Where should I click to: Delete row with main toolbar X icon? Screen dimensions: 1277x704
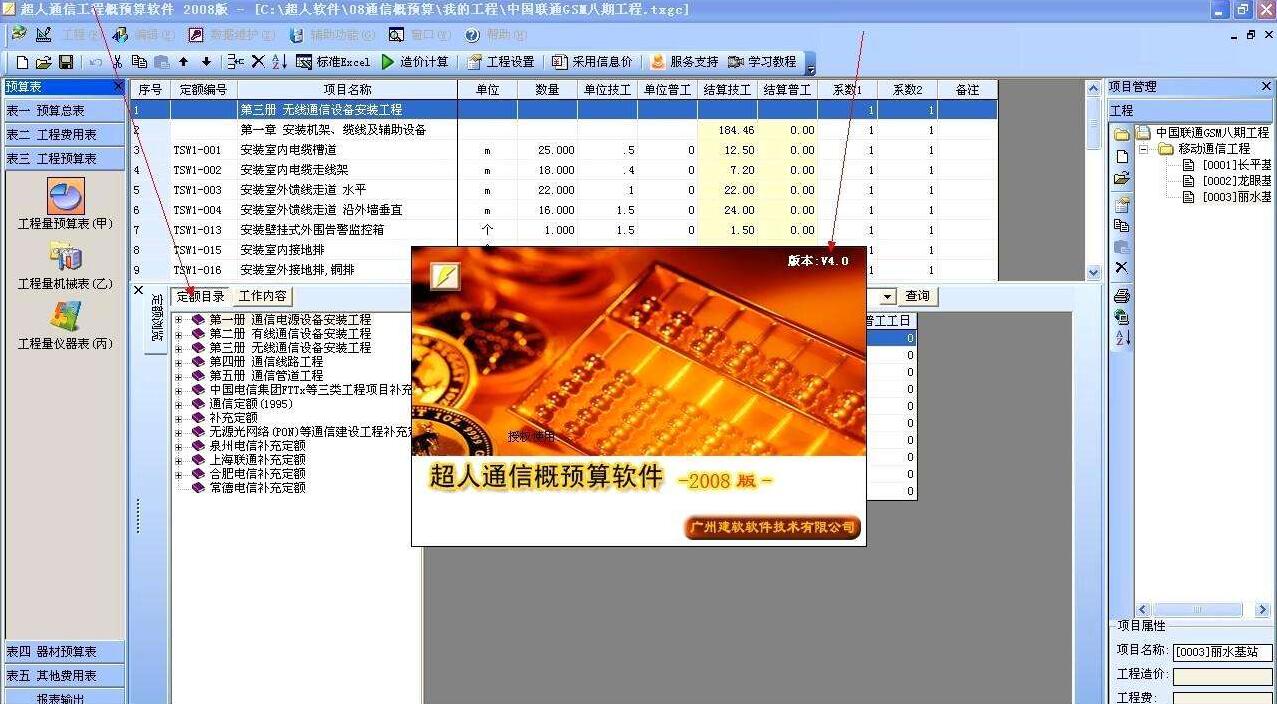[258, 62]
